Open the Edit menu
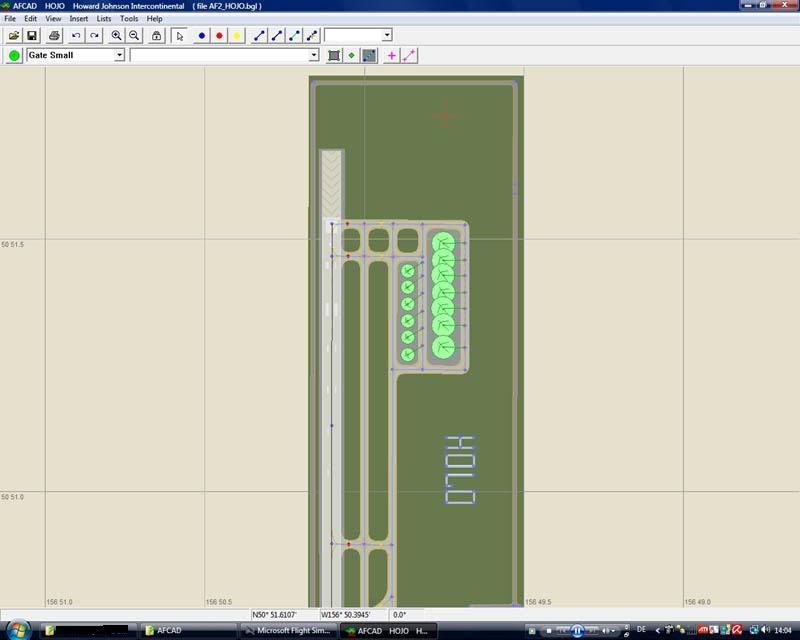The image size is (800, 640). [31, 19]
